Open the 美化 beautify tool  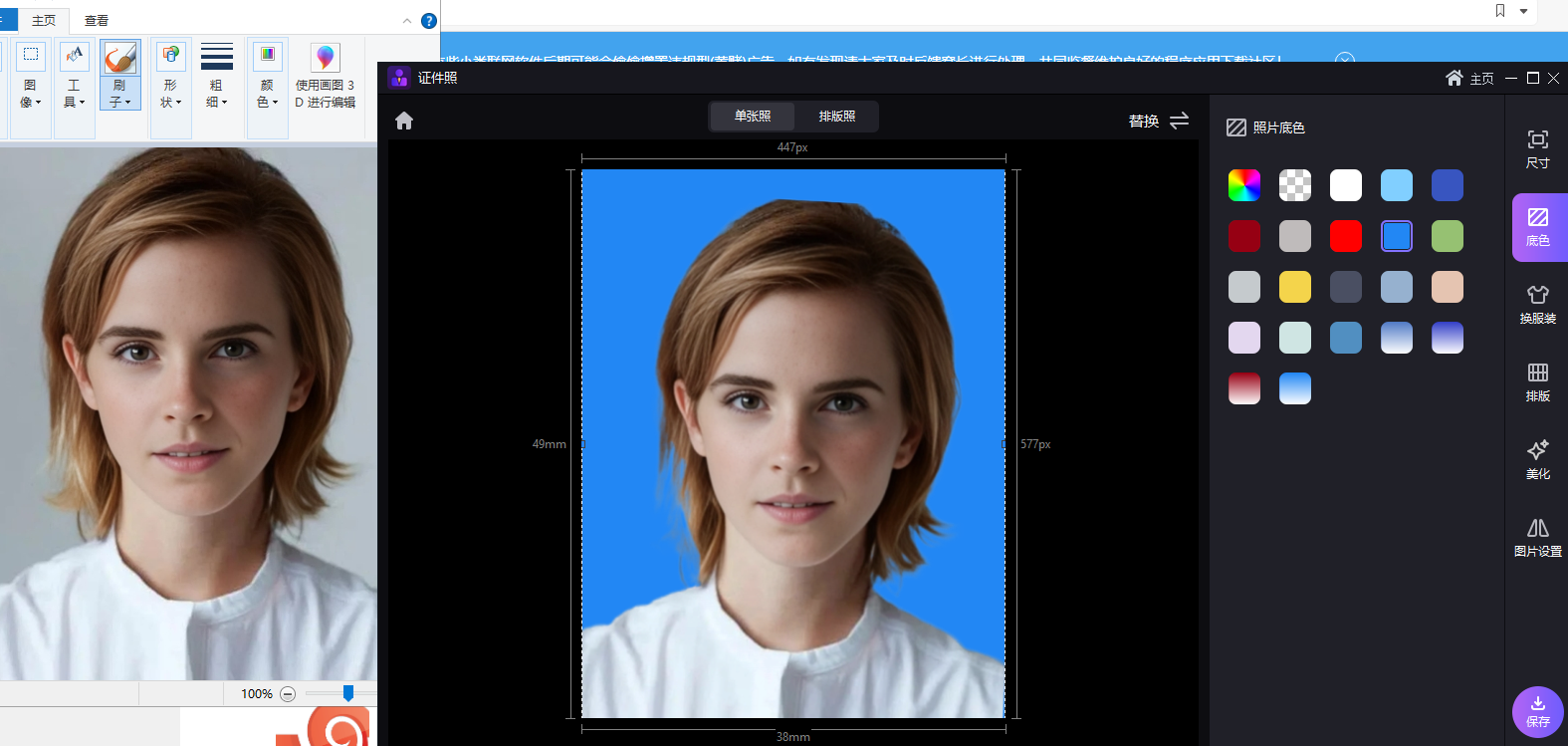coord(1537,459)
